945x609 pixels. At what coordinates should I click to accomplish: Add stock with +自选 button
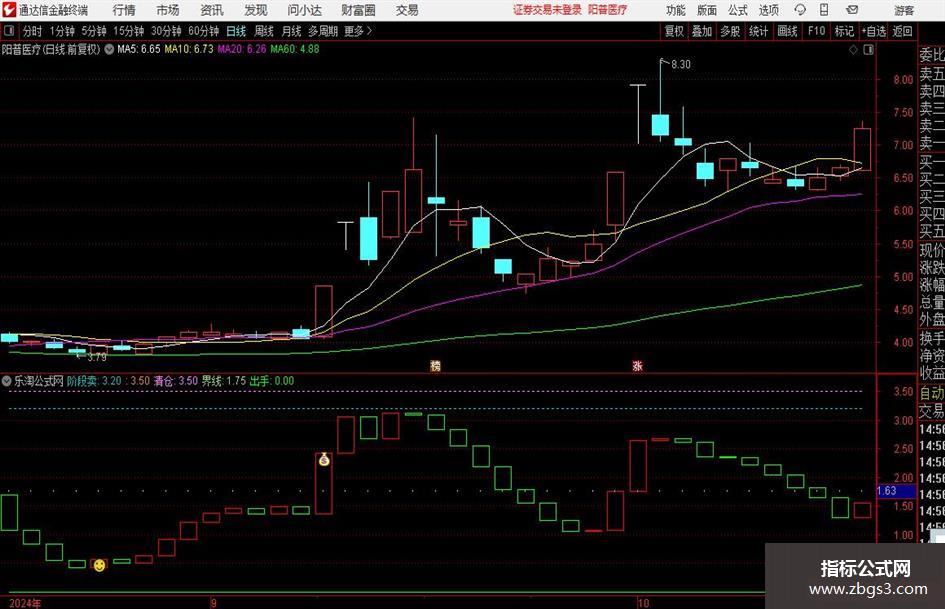click(x=874, y=31)
